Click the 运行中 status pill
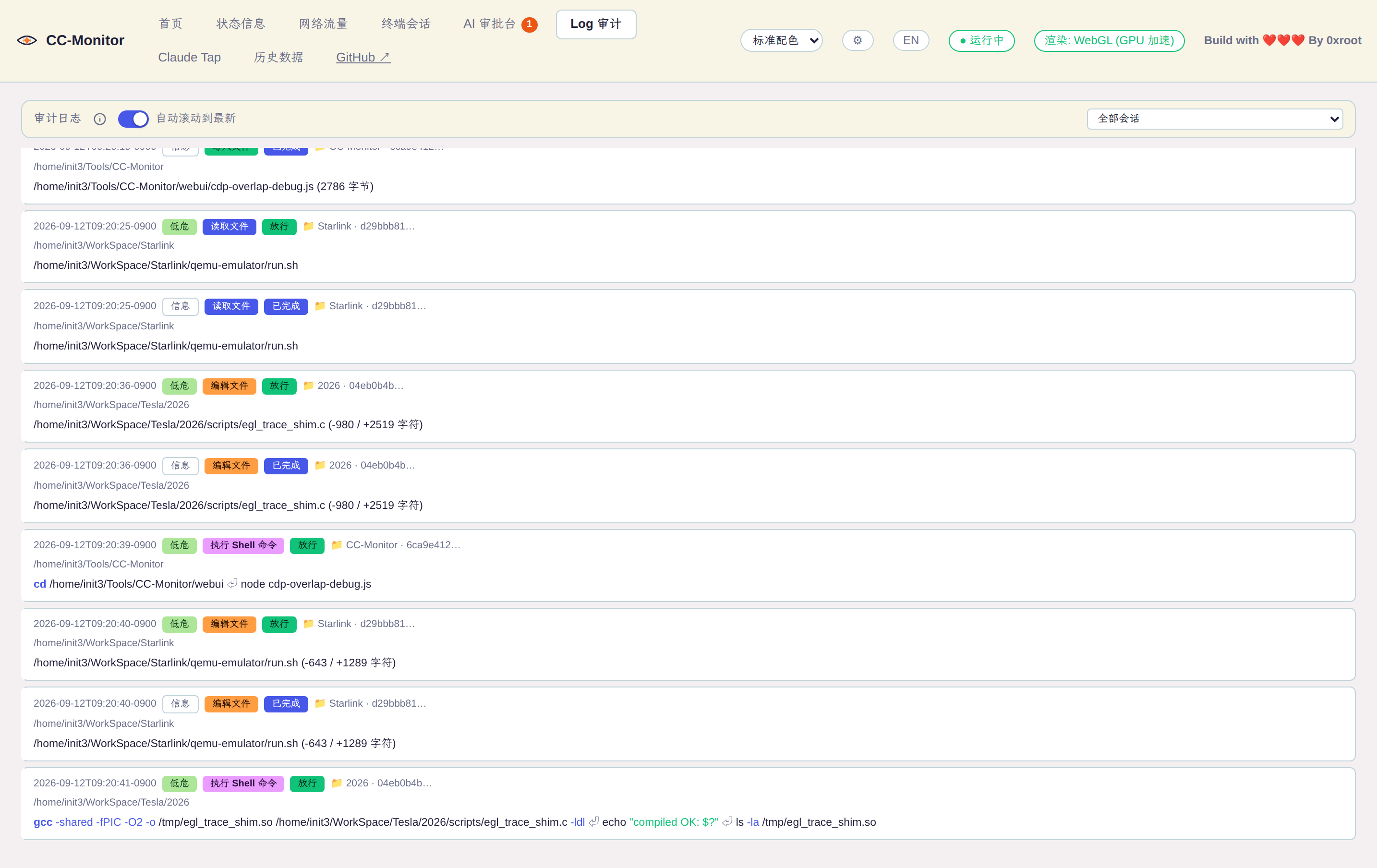The image size is (1377, 868). pos(981,40)
